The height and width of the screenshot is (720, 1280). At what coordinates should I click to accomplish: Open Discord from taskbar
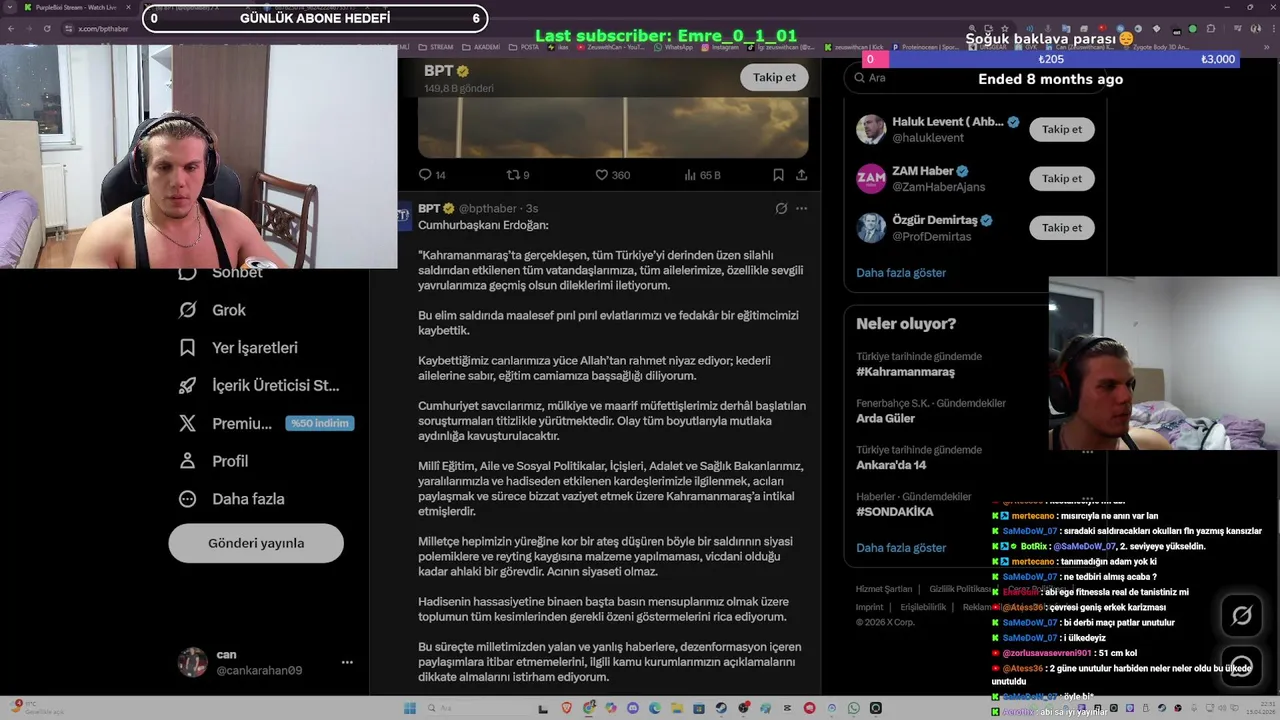(x=633, y=708)
